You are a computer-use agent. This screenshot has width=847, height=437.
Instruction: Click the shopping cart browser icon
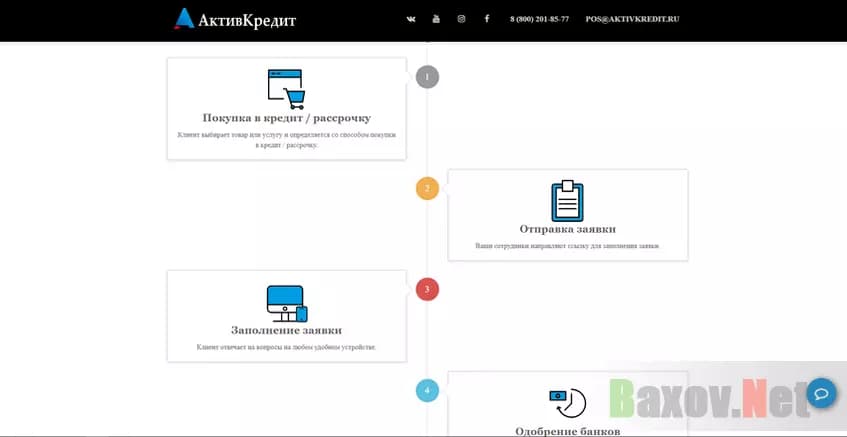286,89
